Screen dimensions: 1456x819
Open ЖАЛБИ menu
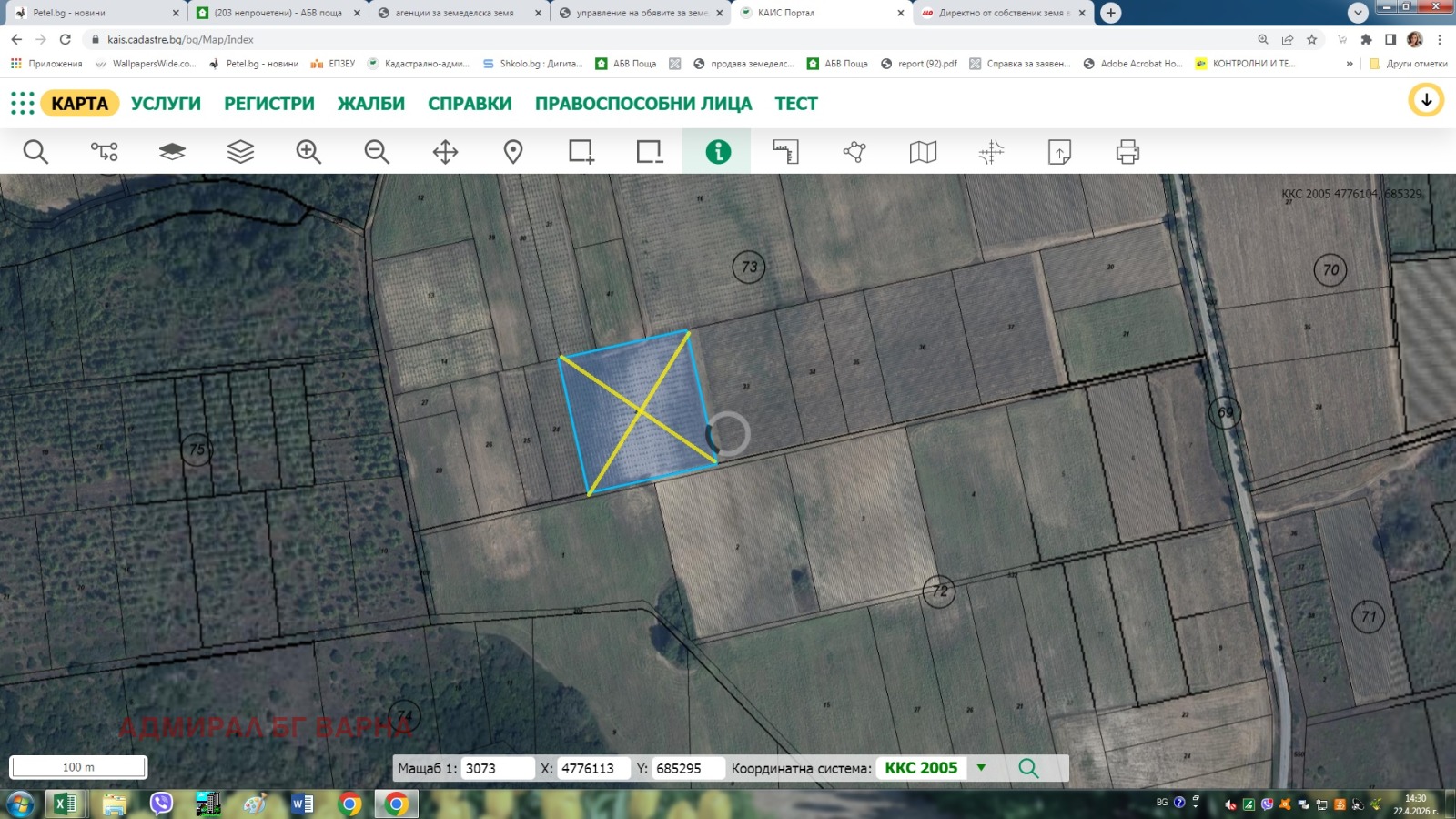371,104
